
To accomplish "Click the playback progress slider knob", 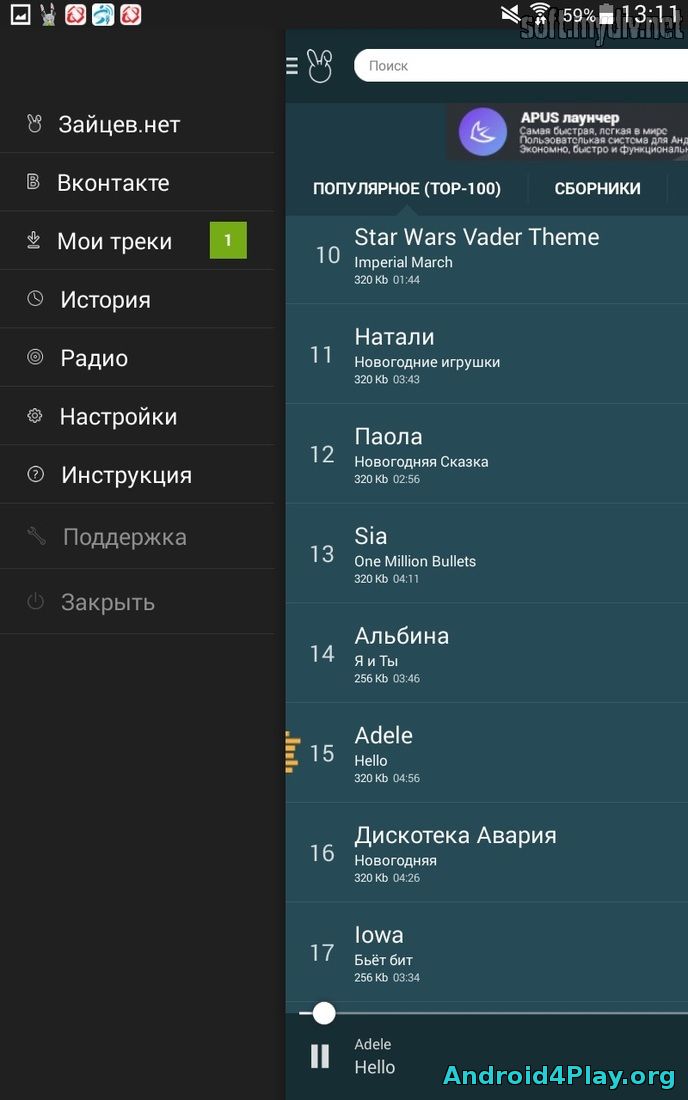I will [x=323, y=1013].
